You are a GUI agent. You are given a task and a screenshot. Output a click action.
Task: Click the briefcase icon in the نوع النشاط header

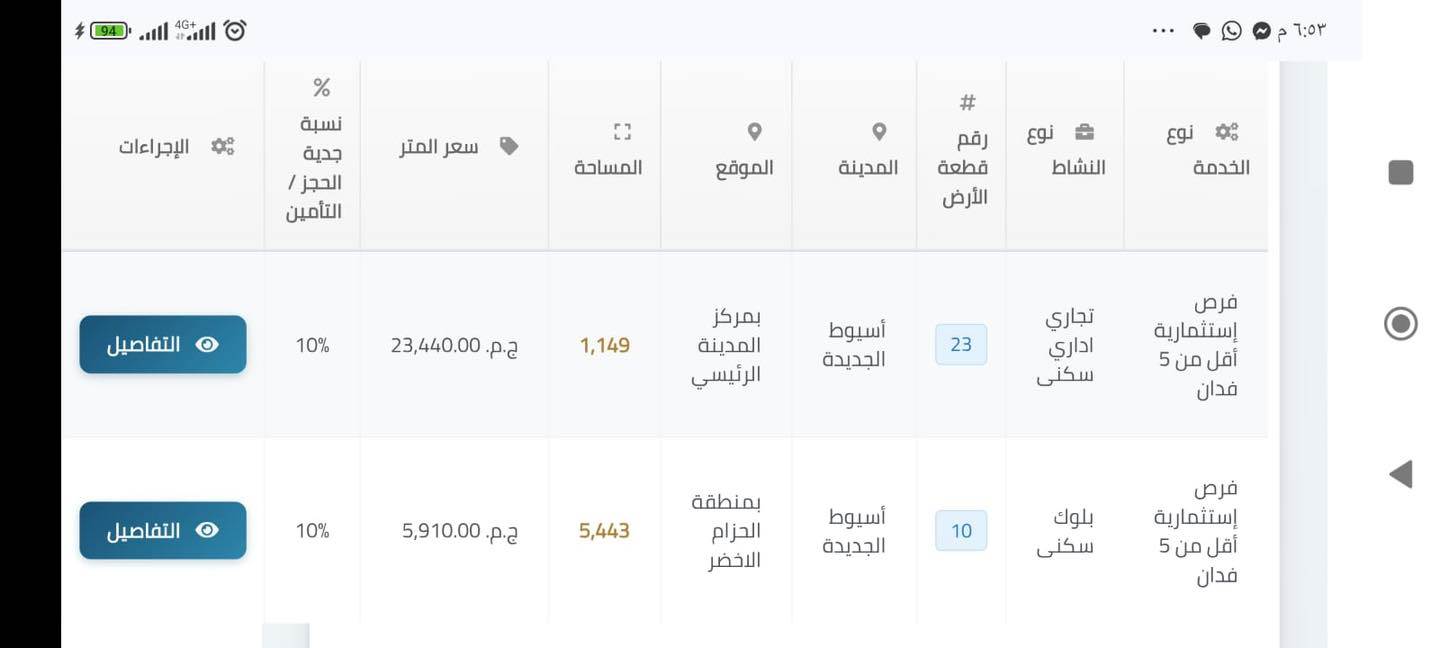[1084, 132]
